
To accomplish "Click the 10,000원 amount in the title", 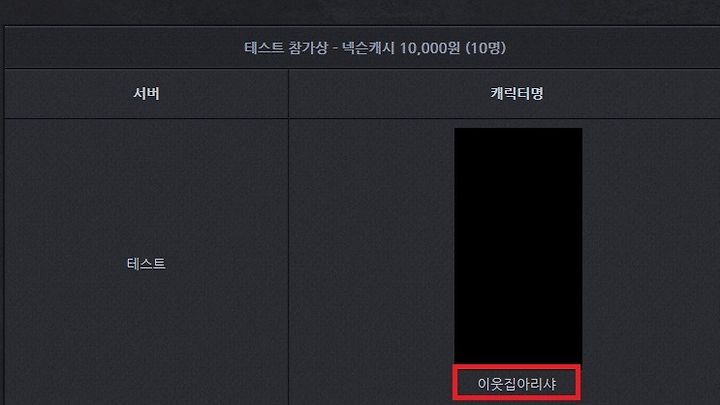I will pos(430,48).
